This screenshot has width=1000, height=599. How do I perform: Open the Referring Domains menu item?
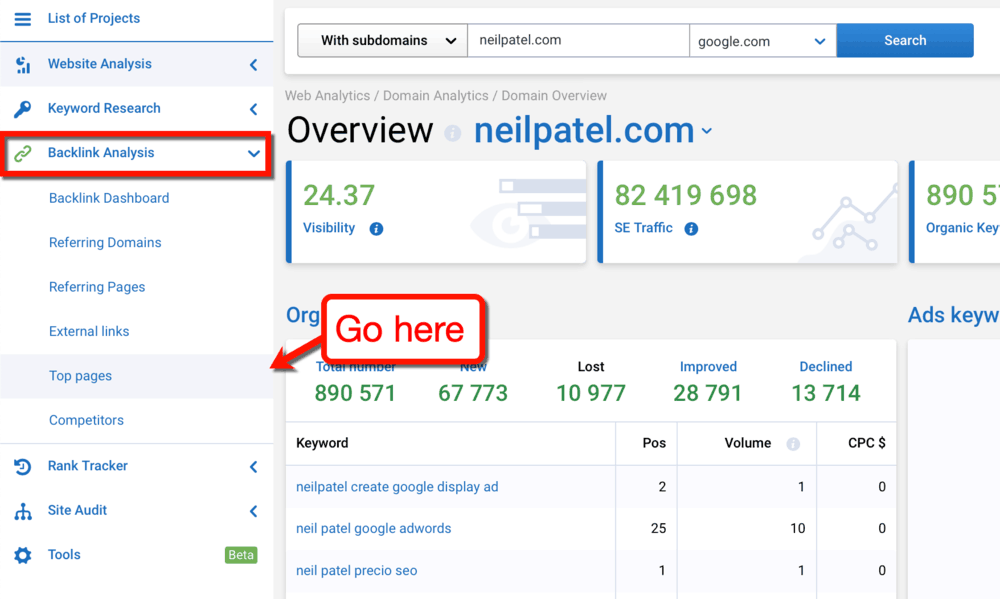click(x=105, y=243)
